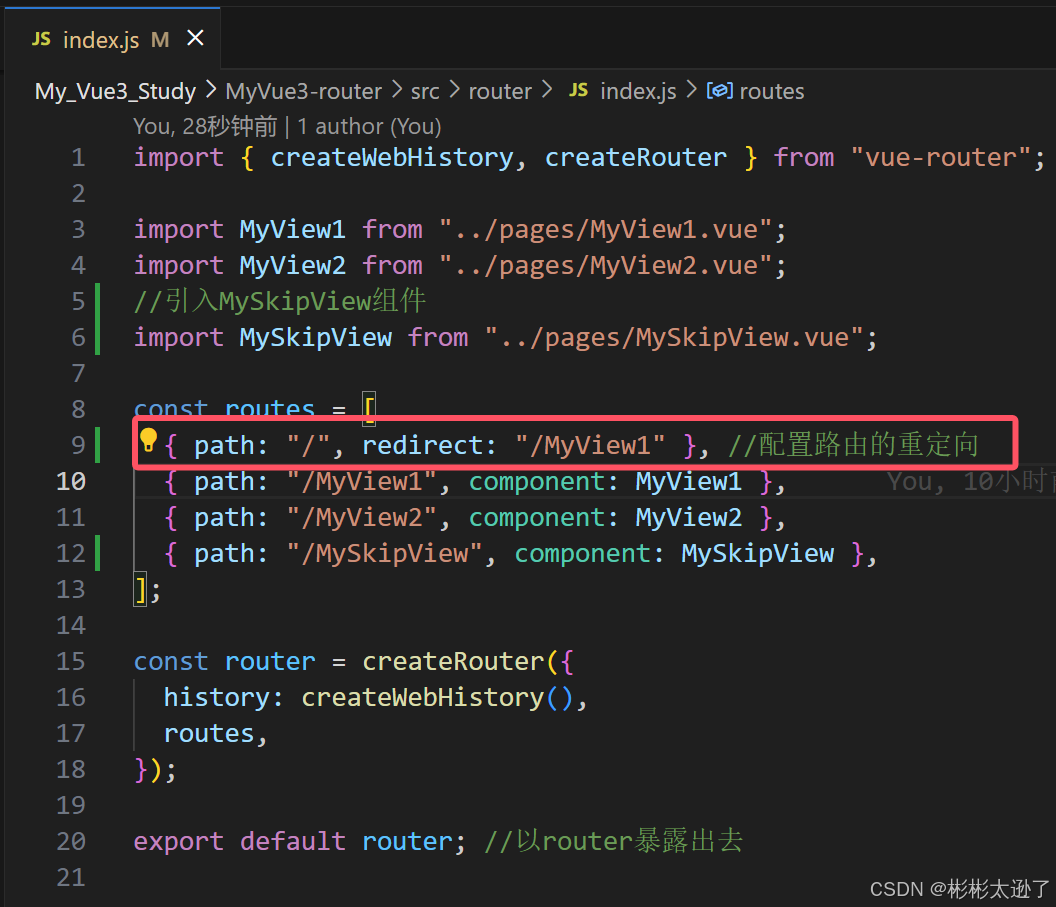Click "../pages/MySkipView.vue" import path
Image resolution: width=1056 pixels, height=907 pixels.
pos(674,337)
